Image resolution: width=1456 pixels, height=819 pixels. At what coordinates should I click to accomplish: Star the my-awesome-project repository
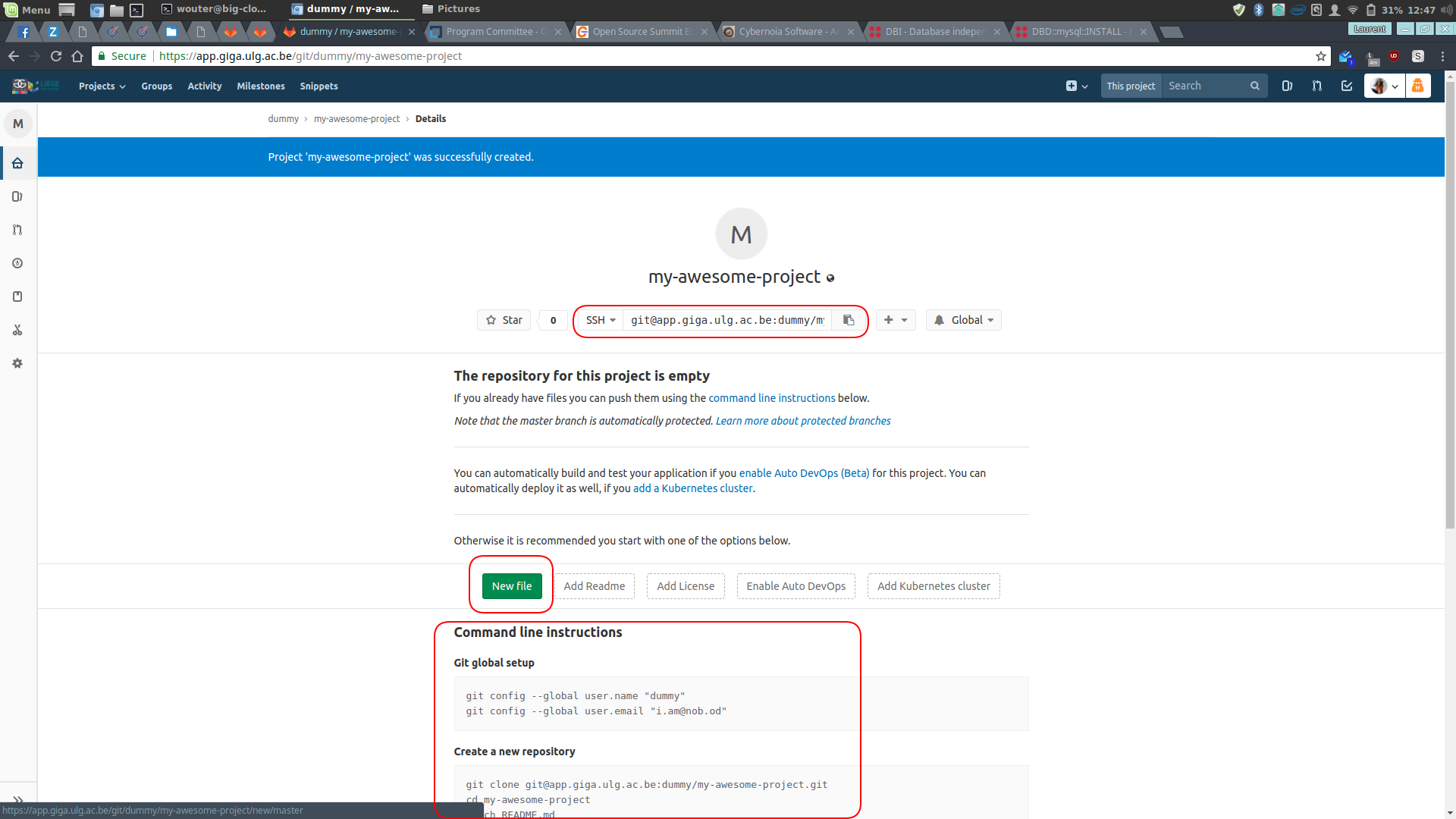click(504, 320)
